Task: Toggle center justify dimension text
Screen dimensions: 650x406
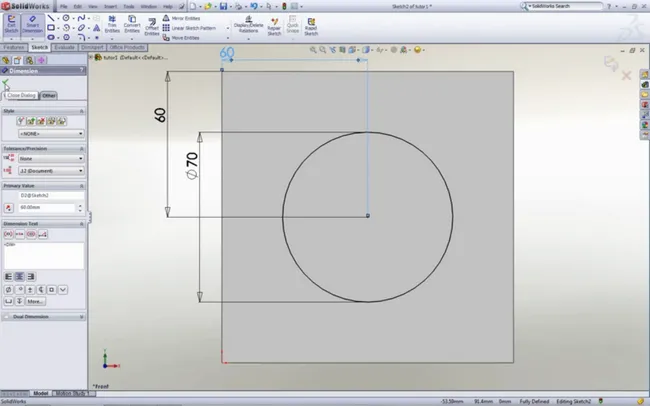Action: (19, 277)
